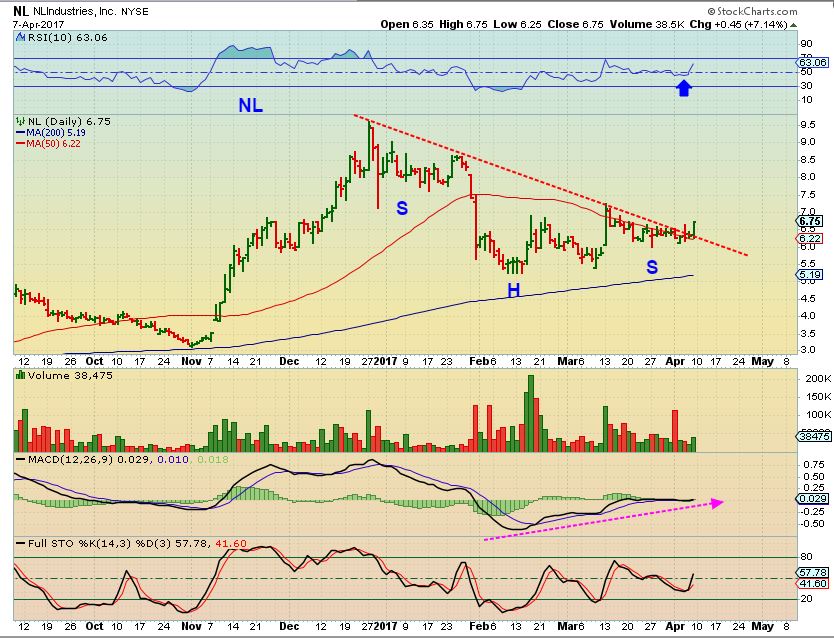The height and width of the screenshot is (638, 834).
Task: Click the MACD(12,26,9) legend label
Action: [70, 459]
